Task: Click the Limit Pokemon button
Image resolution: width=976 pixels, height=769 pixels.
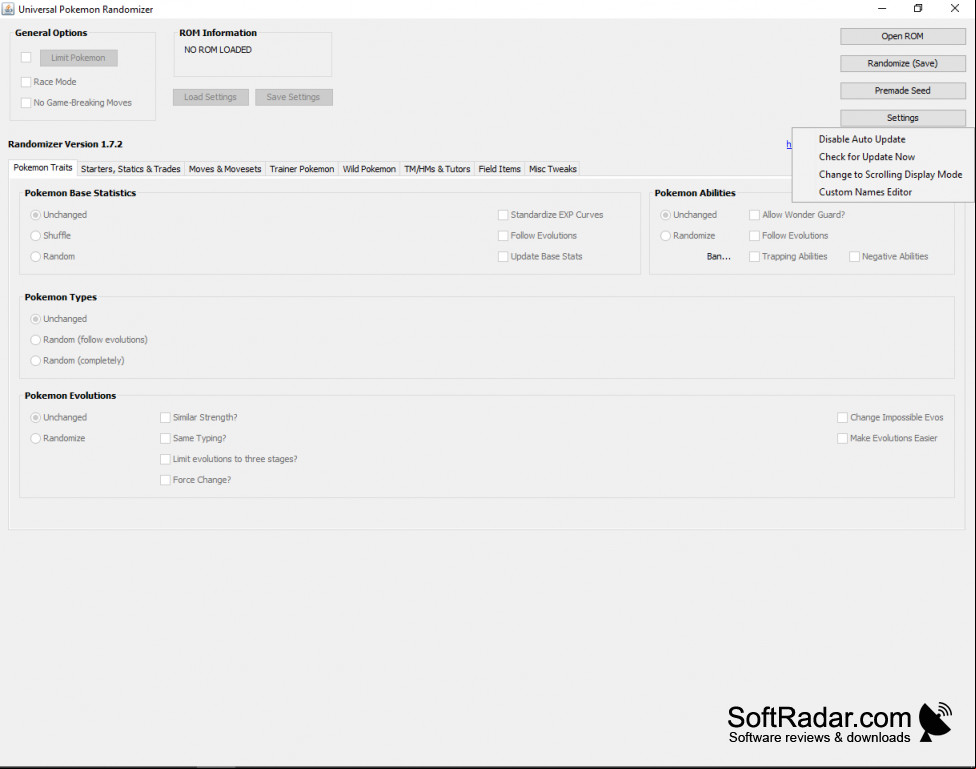Action: click(x=78, y=58)
